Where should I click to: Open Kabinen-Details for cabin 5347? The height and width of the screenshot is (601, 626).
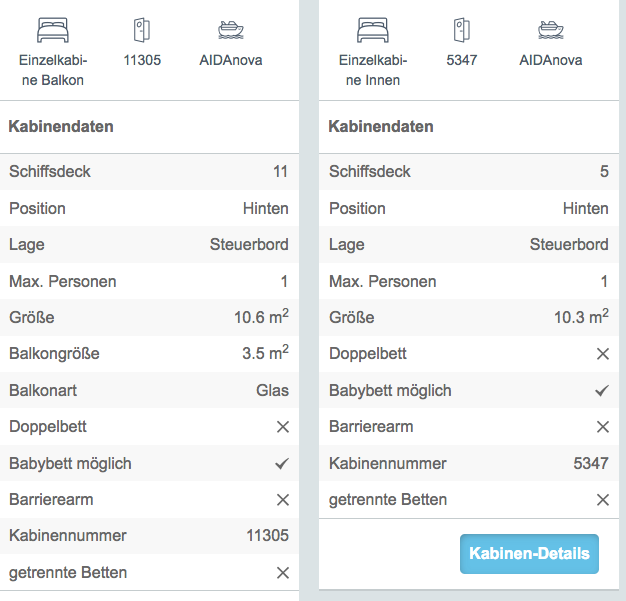tap(529, 554)
